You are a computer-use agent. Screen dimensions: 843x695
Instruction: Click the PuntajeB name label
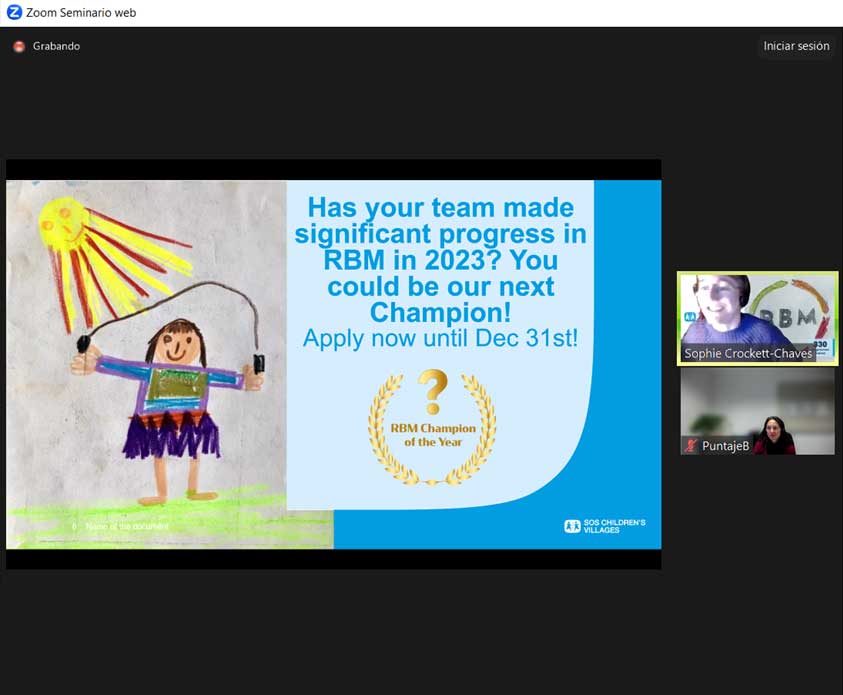(725, 446)
